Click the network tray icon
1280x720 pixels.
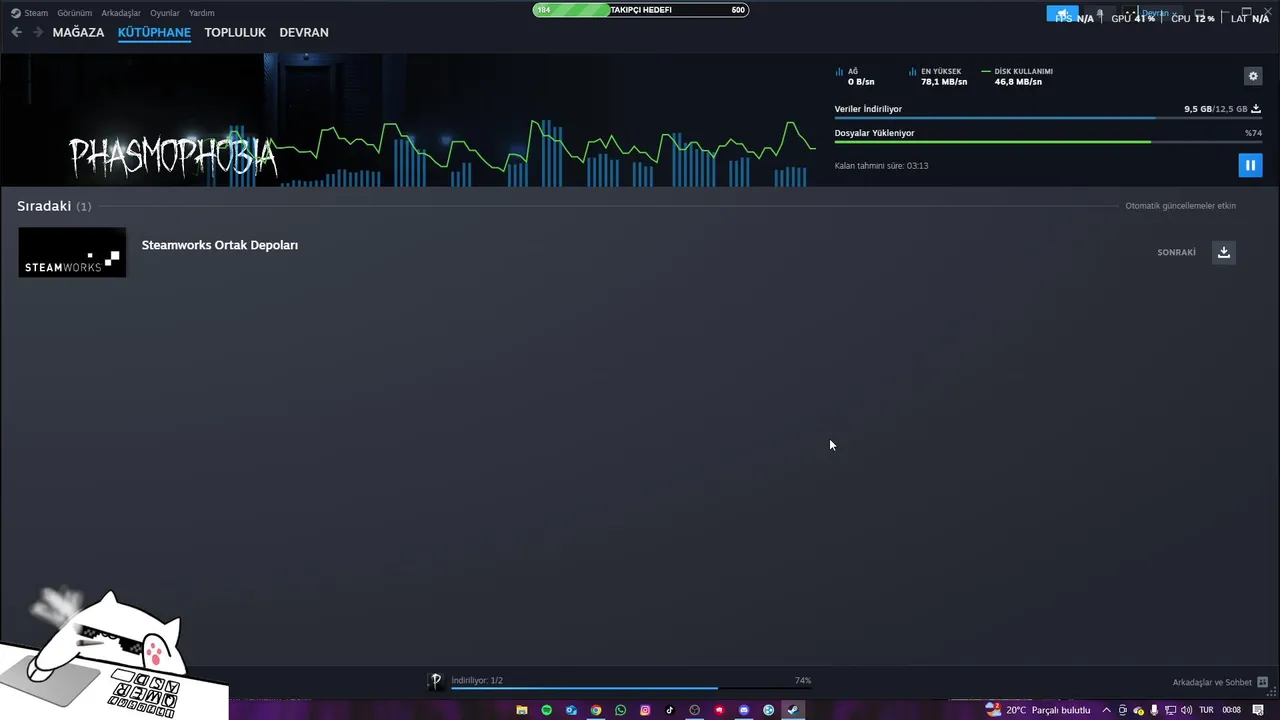pyautogui.click(x=1171, y=710)
